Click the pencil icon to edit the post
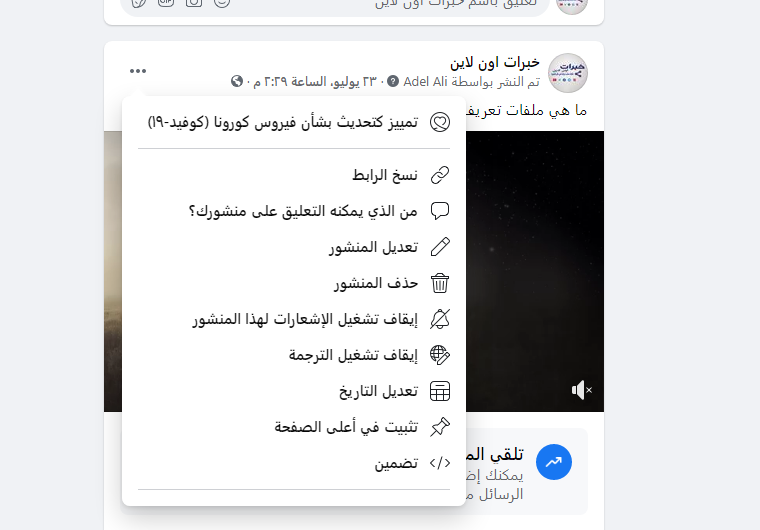The width and height of the screenshot is (760, 530). click(440, 247)
